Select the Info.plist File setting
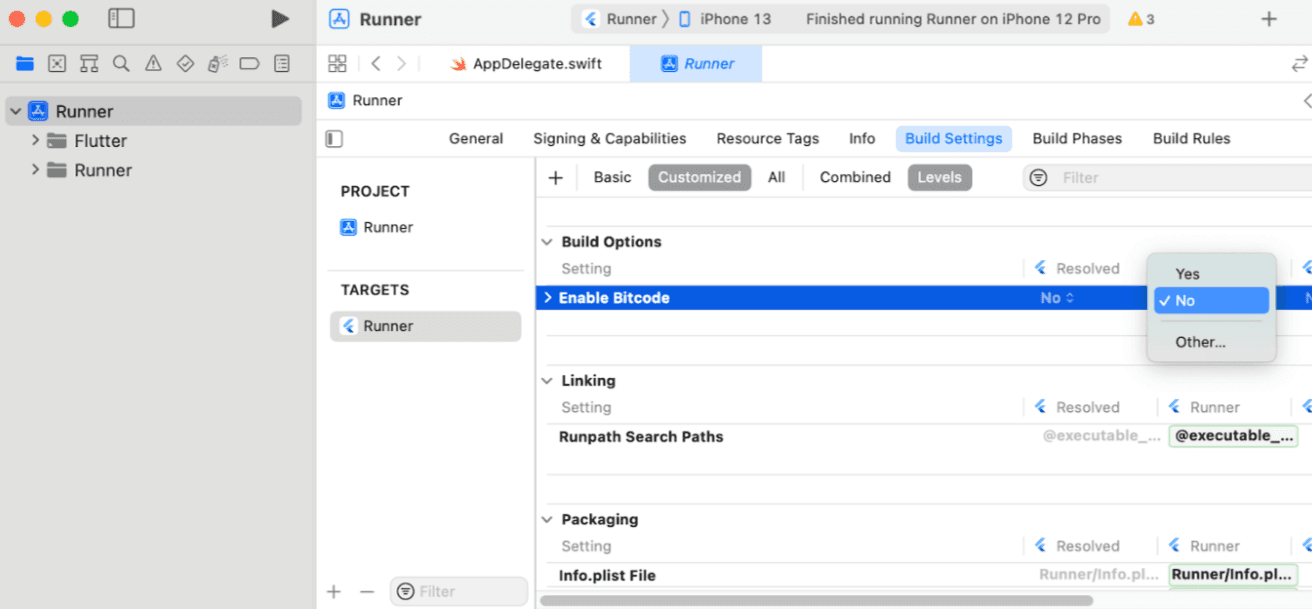This screenshot has width=1312, height=609. (607, 576)
